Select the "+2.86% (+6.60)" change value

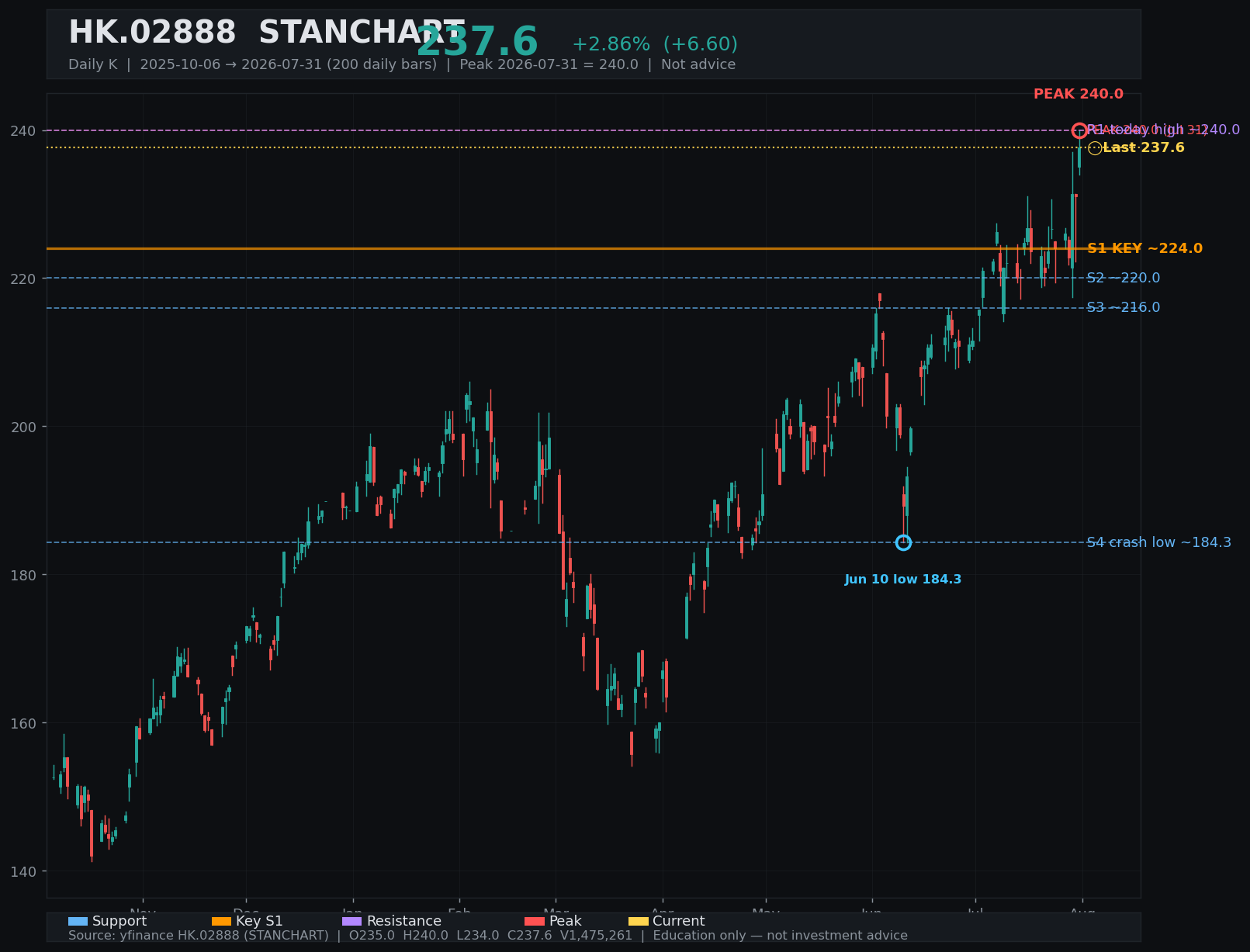coord(655,44)
